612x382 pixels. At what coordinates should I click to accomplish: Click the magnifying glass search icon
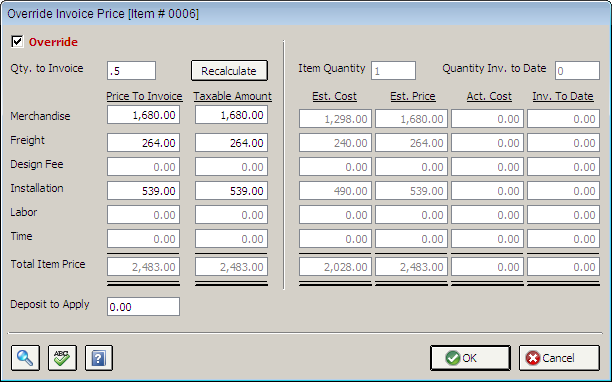tap(25, 357)
